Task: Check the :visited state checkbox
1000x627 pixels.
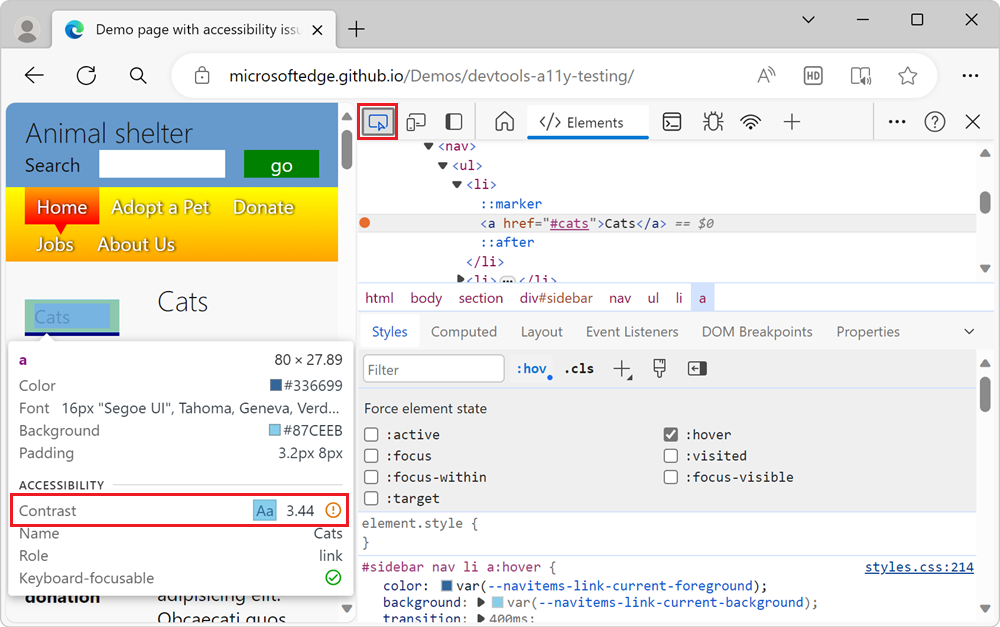Action: (671, 455)
